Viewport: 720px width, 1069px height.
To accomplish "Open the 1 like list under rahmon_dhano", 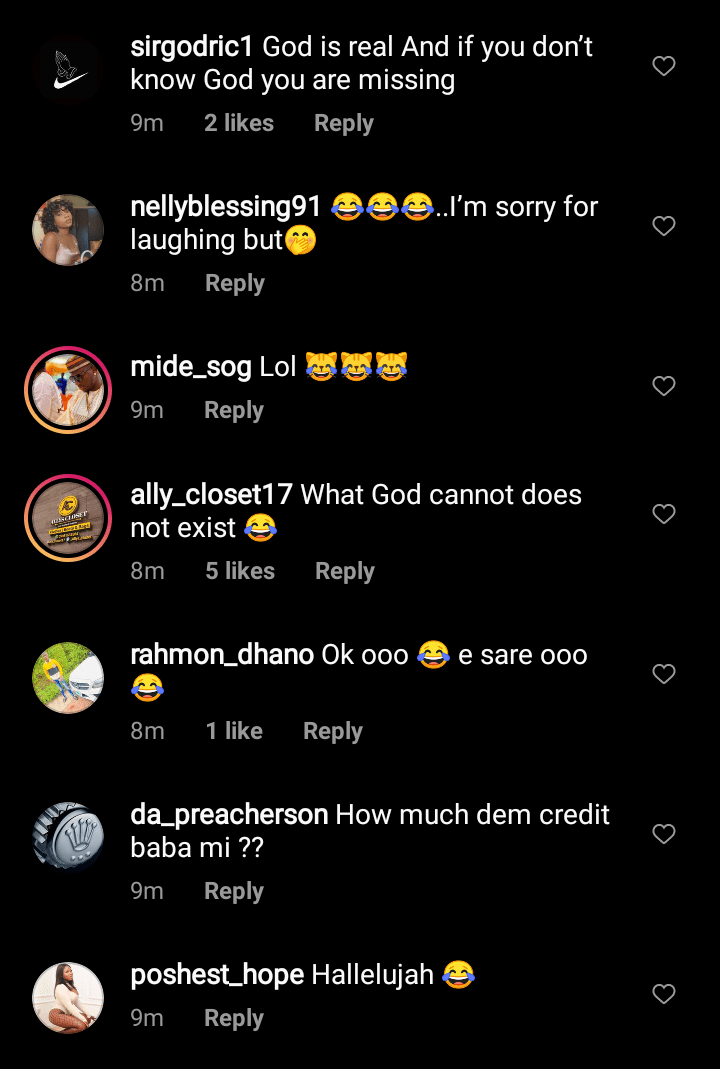I will (234, 732).
